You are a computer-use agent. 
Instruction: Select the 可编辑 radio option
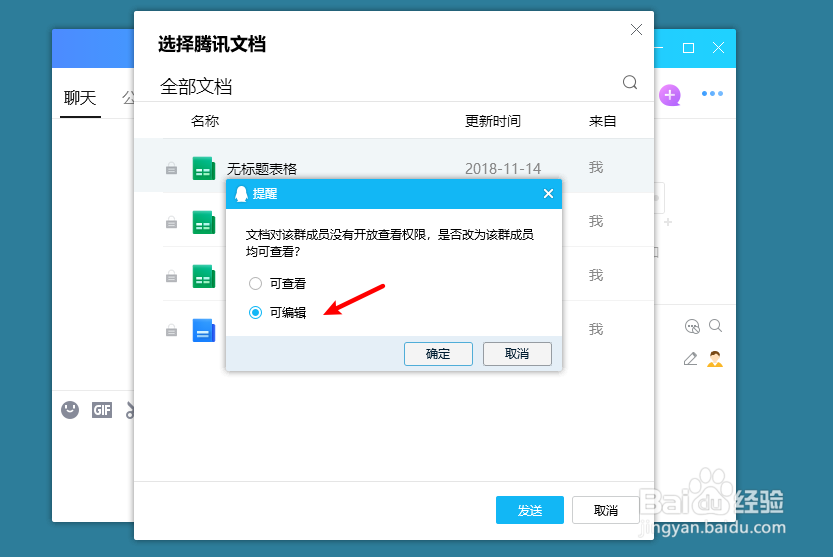click(256, 313)
